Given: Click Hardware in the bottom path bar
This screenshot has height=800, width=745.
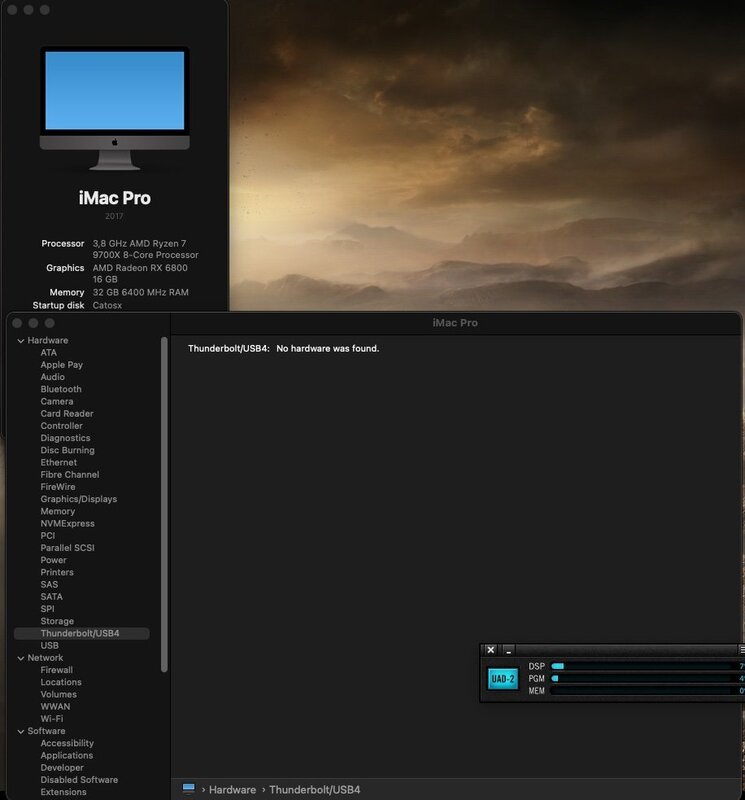Looking at the screenshot, I should [x=232, y=790].
